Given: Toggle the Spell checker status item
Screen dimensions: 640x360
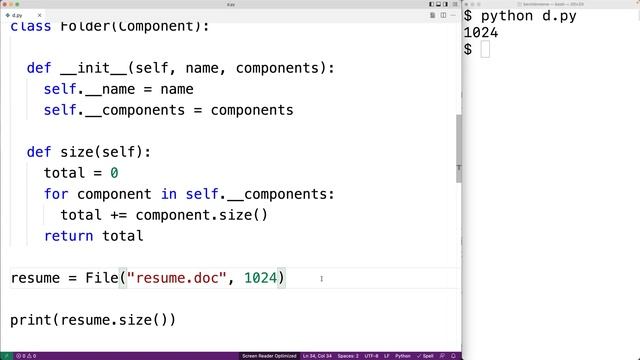Looking at the screenshot, I should pyautogui.click(x=425, y=356).
